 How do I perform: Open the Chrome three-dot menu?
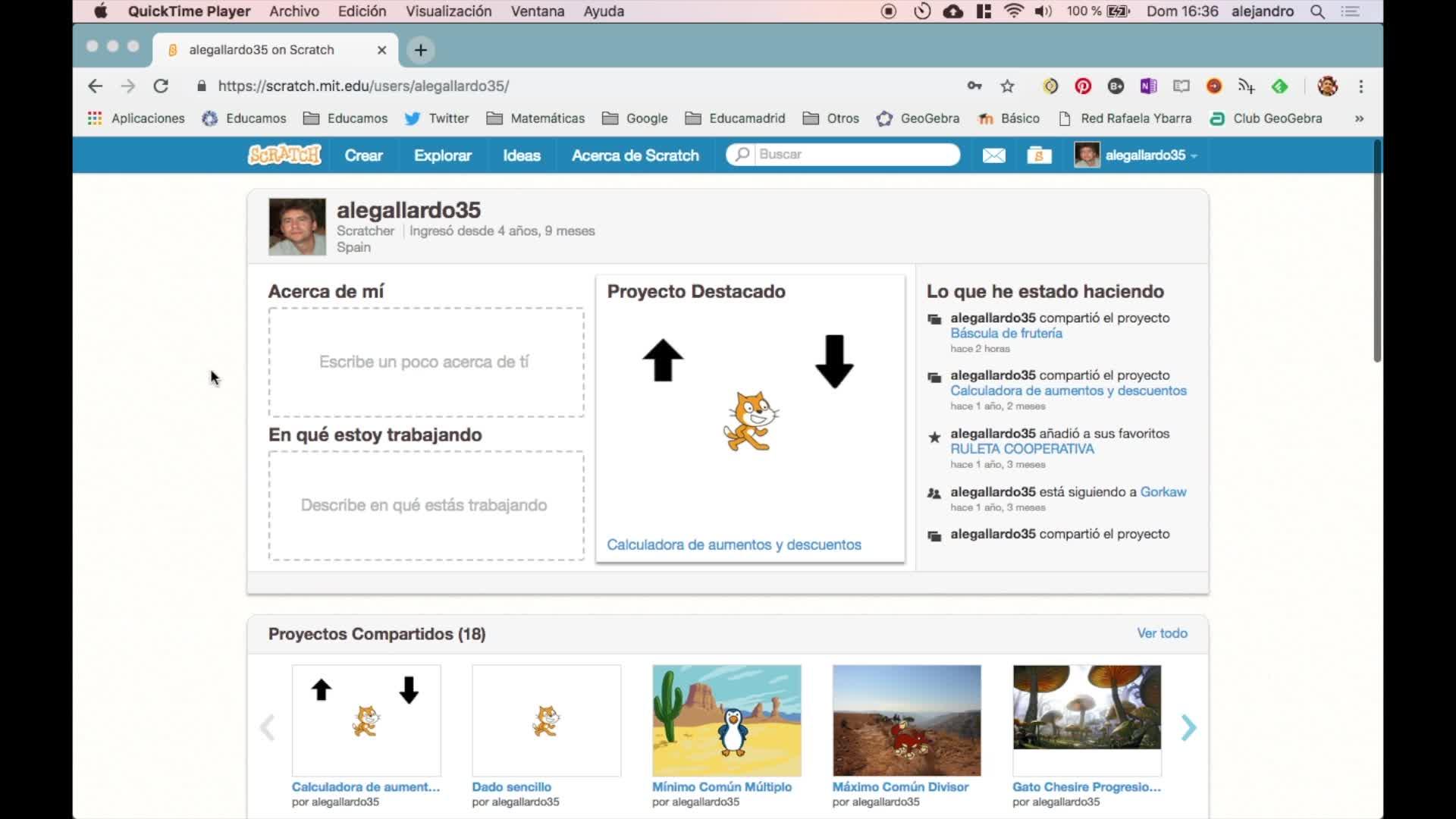tap(1361, 86)
